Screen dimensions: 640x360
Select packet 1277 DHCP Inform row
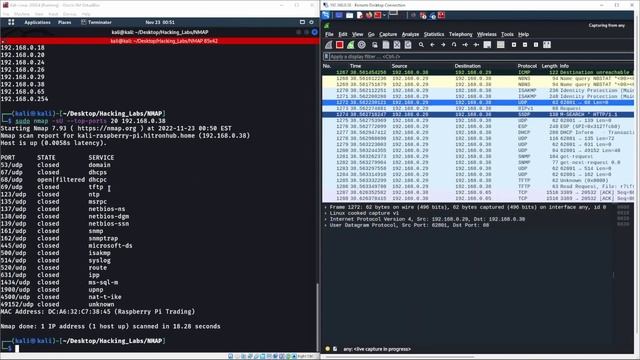click(478, 133)
